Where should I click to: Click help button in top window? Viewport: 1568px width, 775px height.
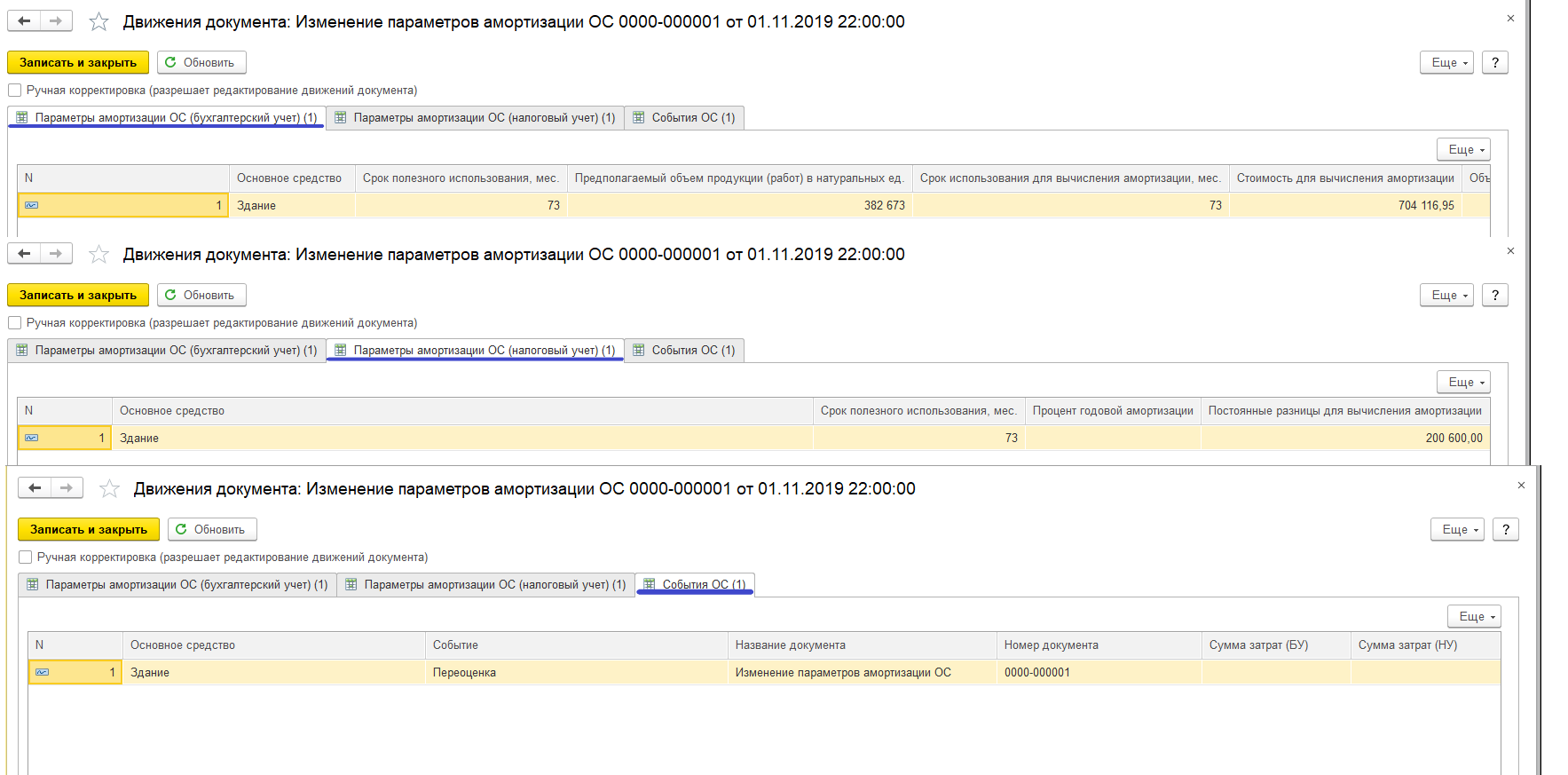[1495, 62]
